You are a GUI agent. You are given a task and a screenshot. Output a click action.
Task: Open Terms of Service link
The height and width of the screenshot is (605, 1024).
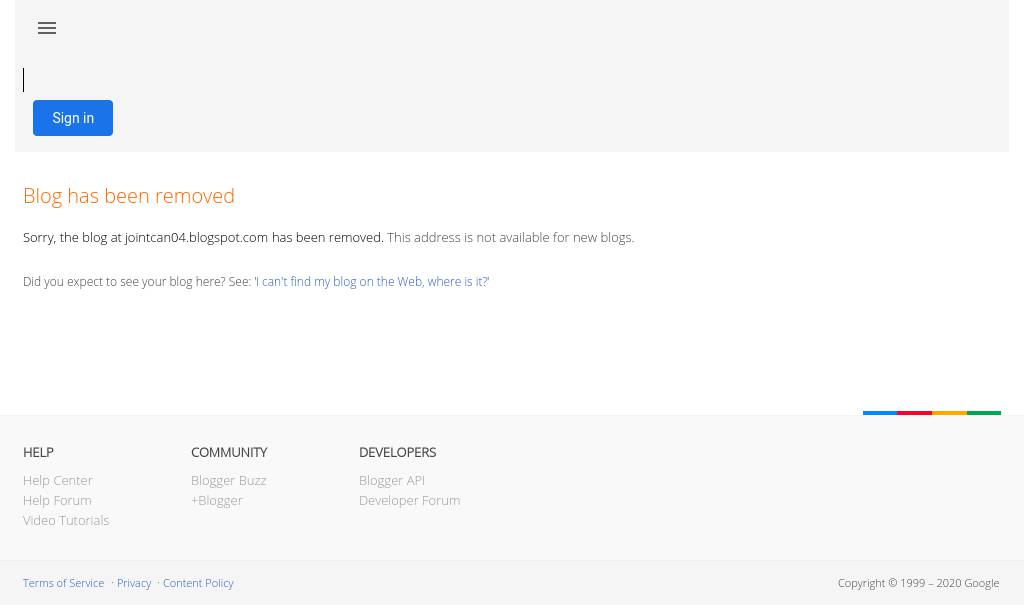(x=63, y=583)
